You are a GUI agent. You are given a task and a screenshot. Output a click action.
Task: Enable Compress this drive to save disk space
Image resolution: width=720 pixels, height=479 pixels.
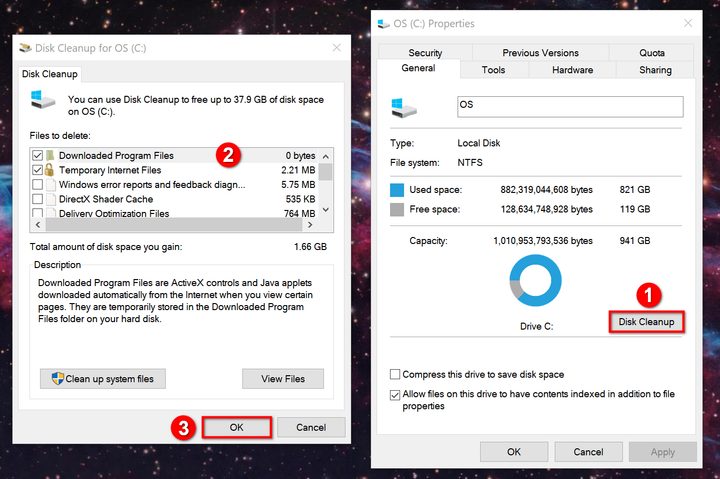click(x=395, y=374)
